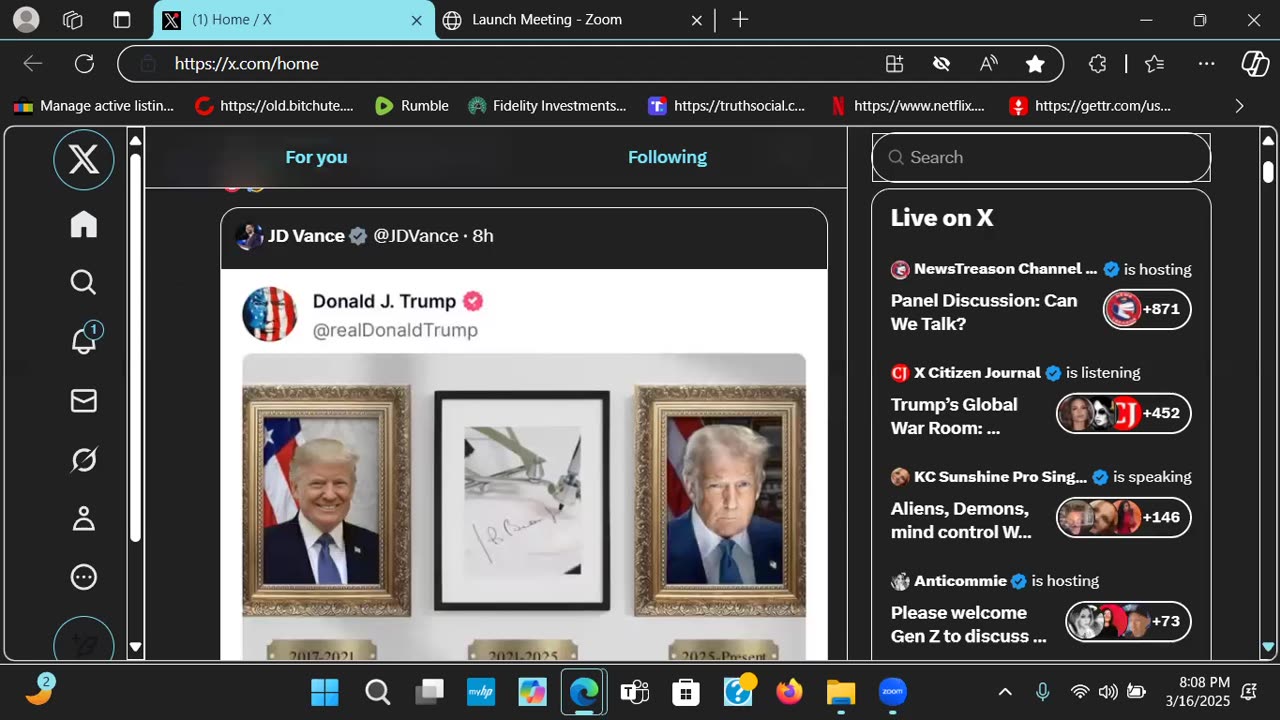Open a new browser tab
Viewport: 1280px width, 720px height.
pos(740,19)
